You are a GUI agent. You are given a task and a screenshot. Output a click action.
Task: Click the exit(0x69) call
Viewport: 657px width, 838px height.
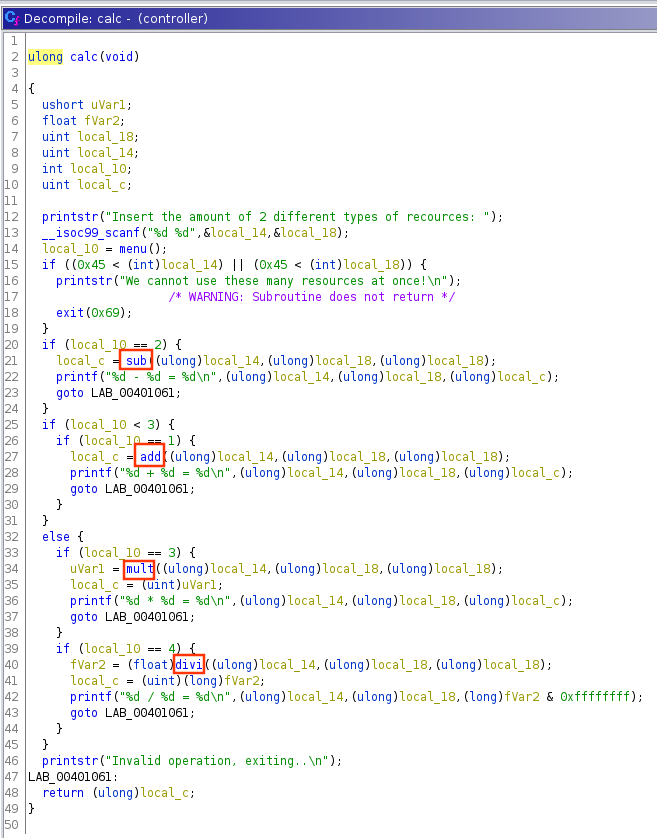click(x=84, y=312)
